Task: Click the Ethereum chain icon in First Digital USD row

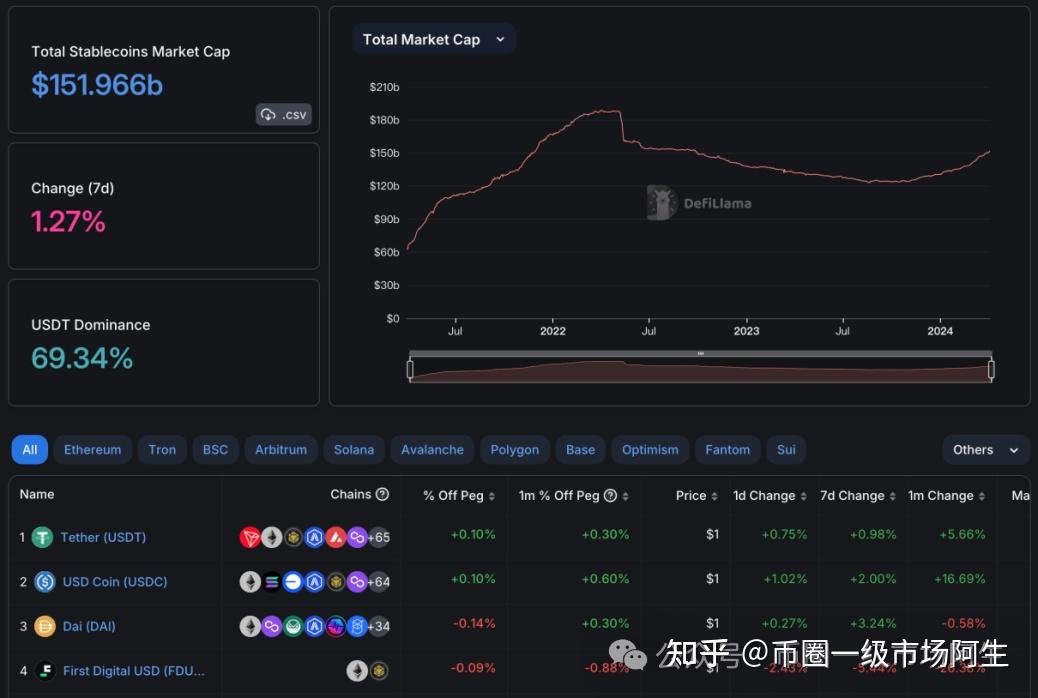Action: coord(357,671)
